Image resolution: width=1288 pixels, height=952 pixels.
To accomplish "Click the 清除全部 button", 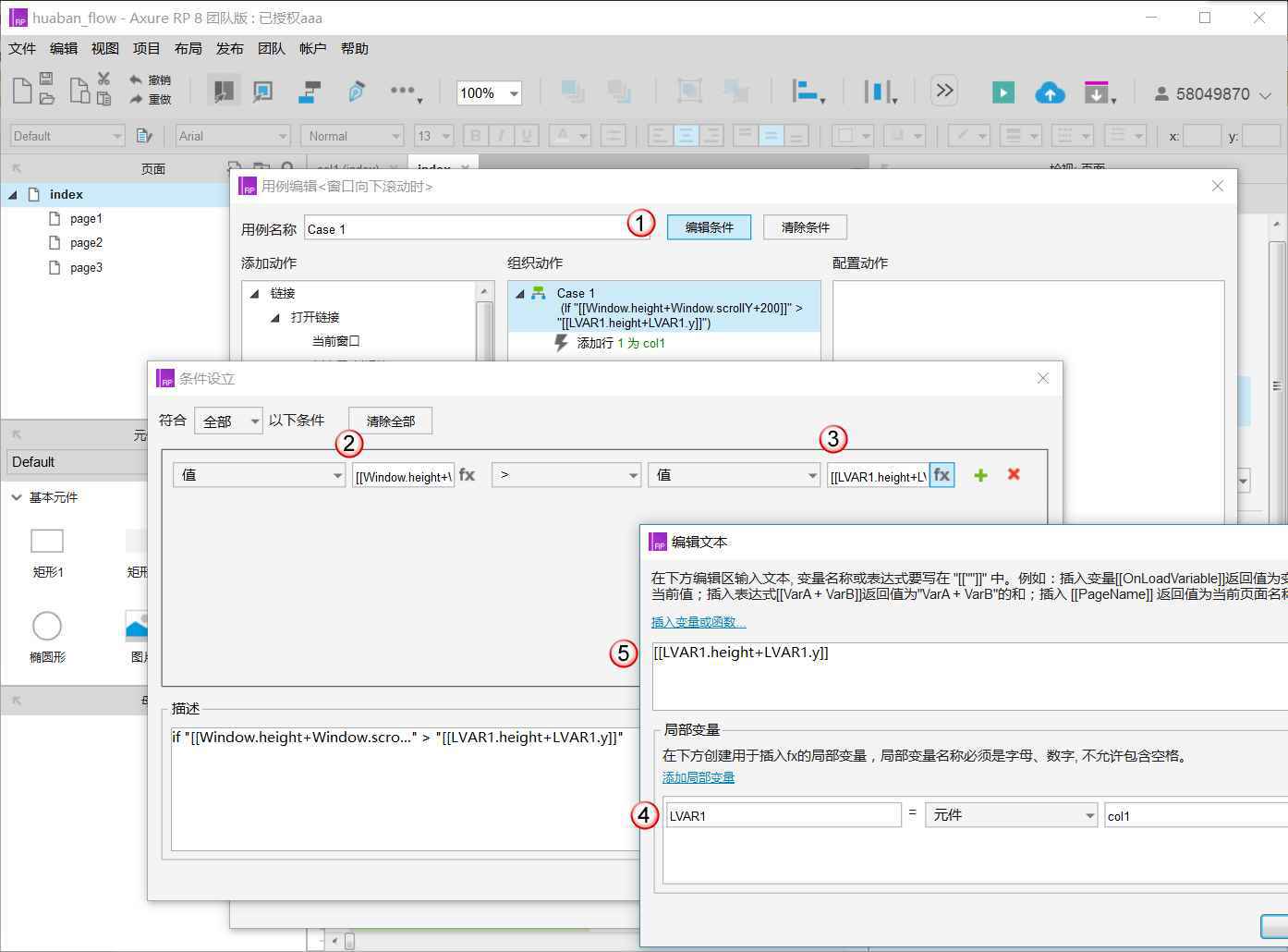I will 391,421.
